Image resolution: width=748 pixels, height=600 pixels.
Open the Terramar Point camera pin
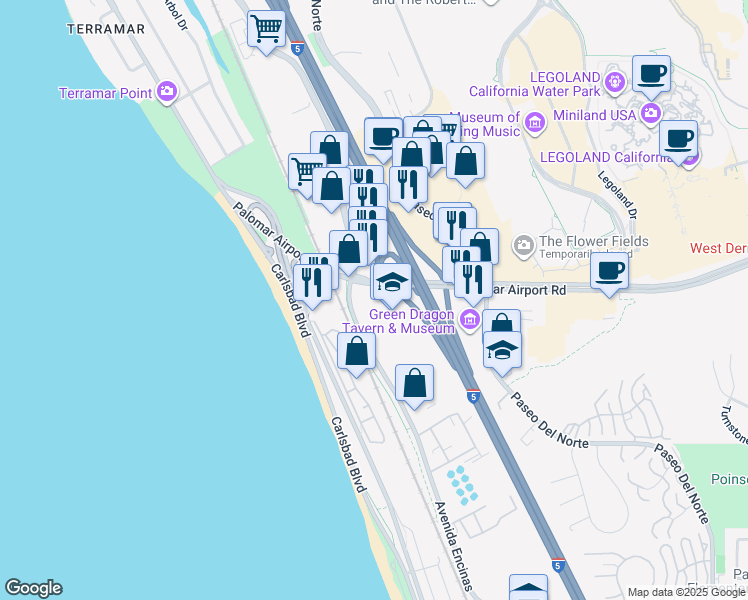pyautogui.click(x=167, y=91)
